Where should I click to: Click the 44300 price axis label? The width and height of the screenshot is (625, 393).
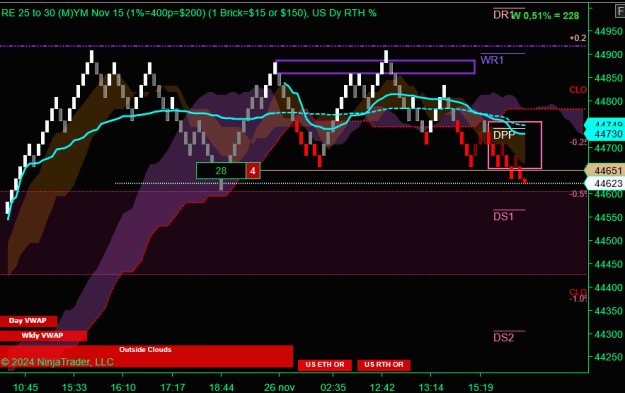click(x=608, y=334)
